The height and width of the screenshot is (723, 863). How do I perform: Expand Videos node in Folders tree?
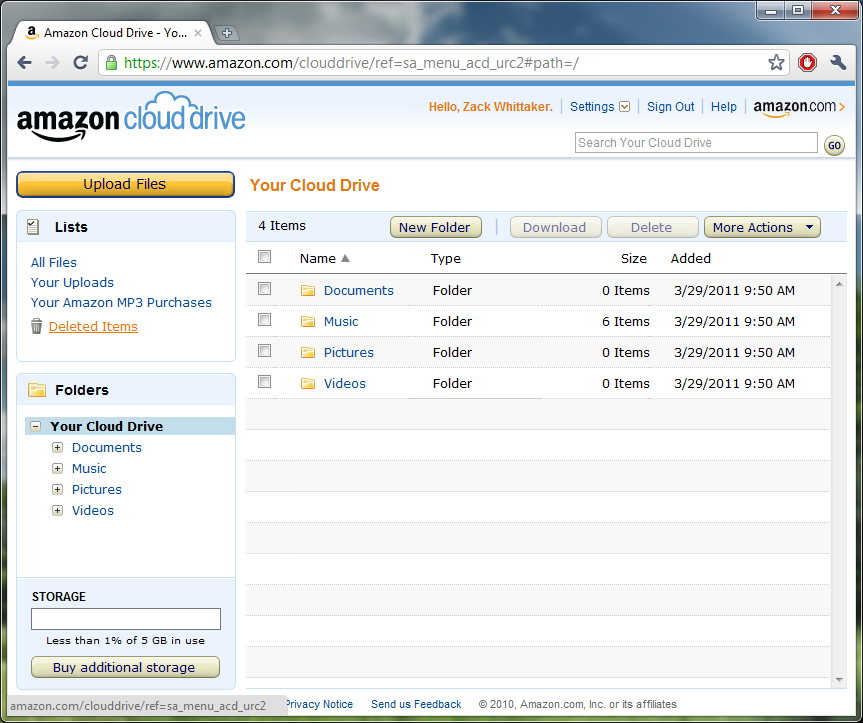(x=57, y=510)
